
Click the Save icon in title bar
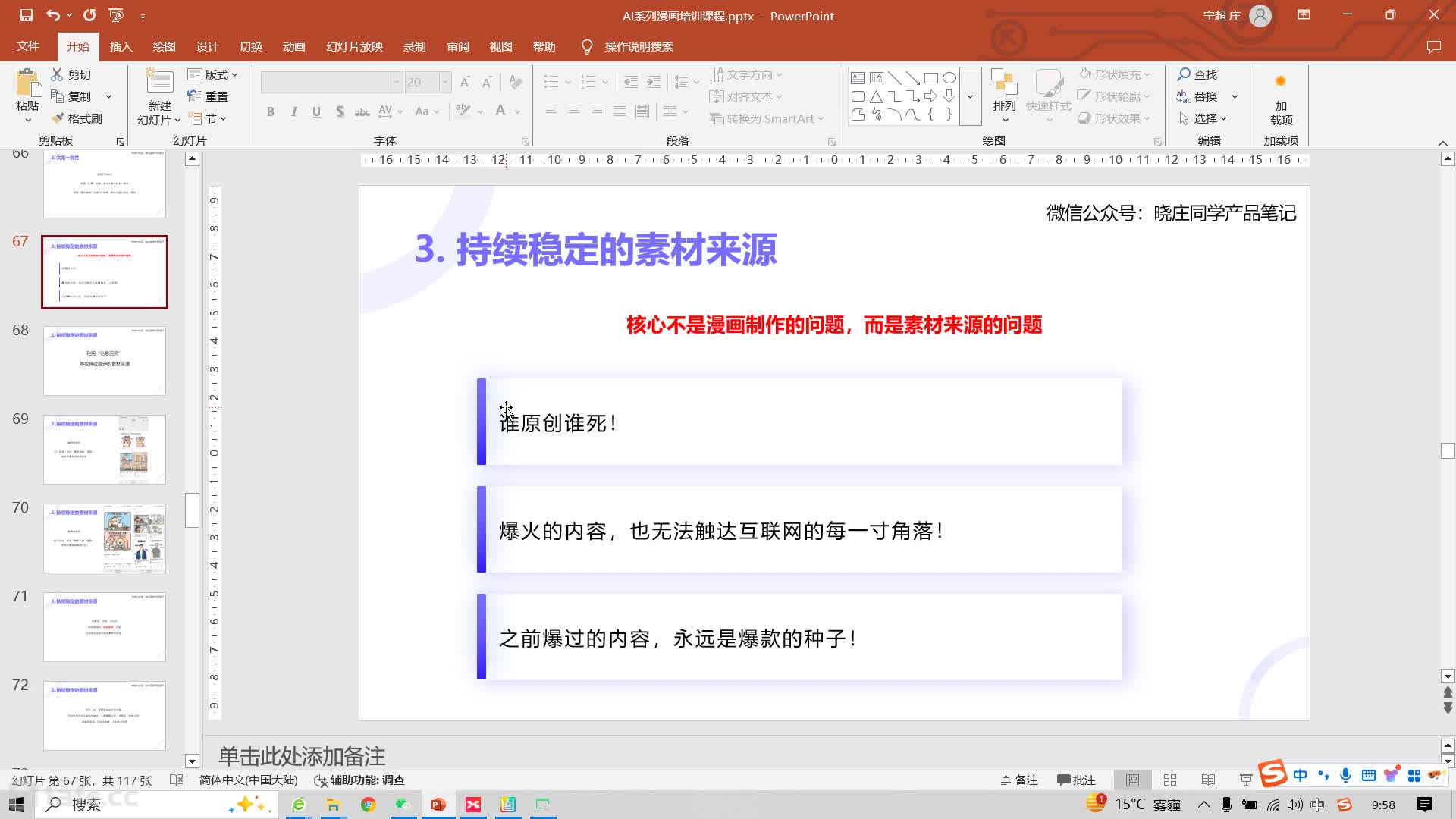pyautogui.click(x=27, y=15)
